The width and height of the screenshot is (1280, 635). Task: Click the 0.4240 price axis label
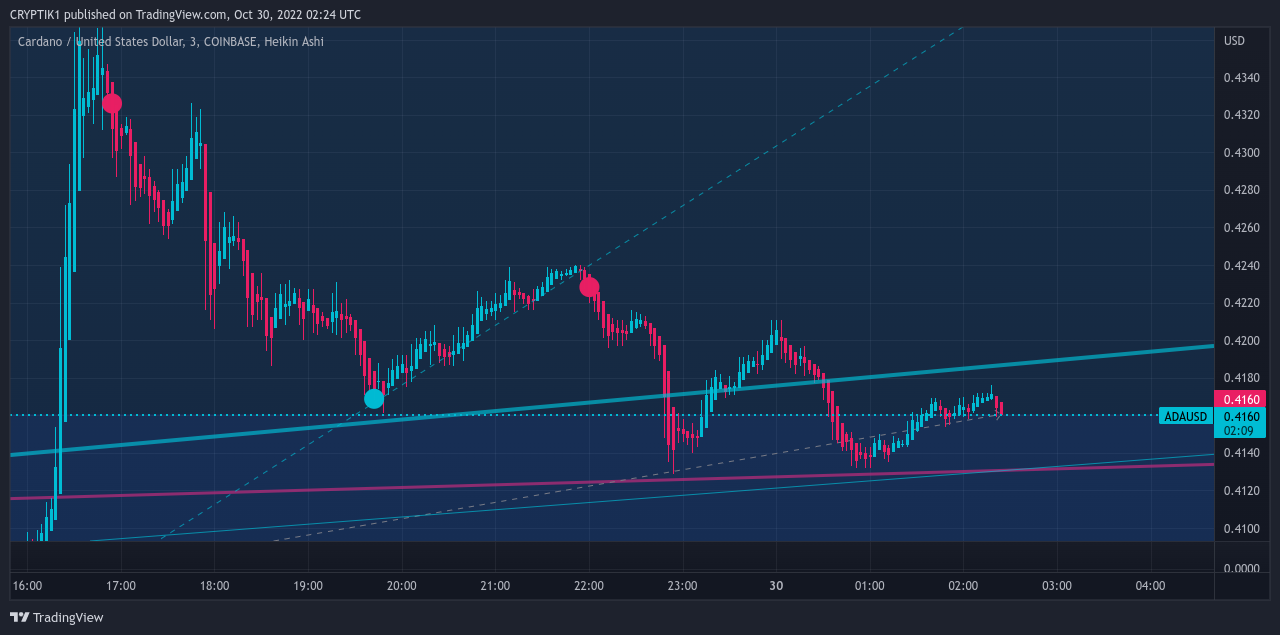pos(1241,266)
